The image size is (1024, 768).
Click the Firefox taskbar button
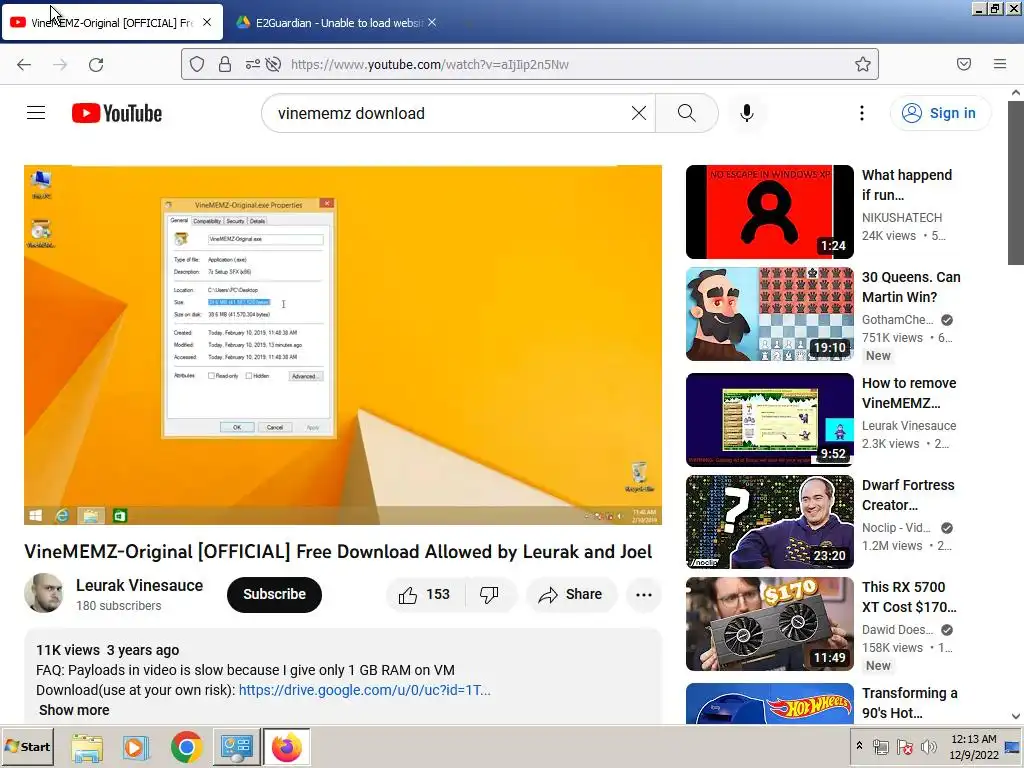click(x=287, y=747)
